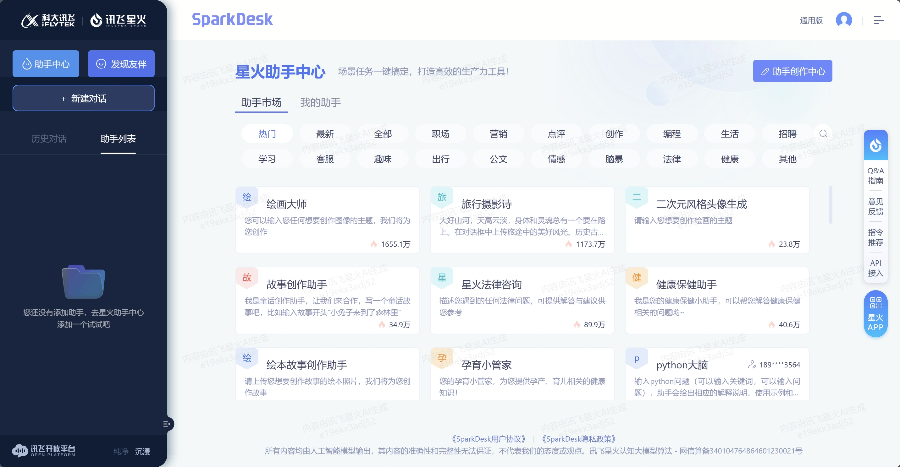Click the 绘 badge icon on the 绘本故事创作助手 card
The height and width of the screenshot is (467, 900).
(247, 358)
